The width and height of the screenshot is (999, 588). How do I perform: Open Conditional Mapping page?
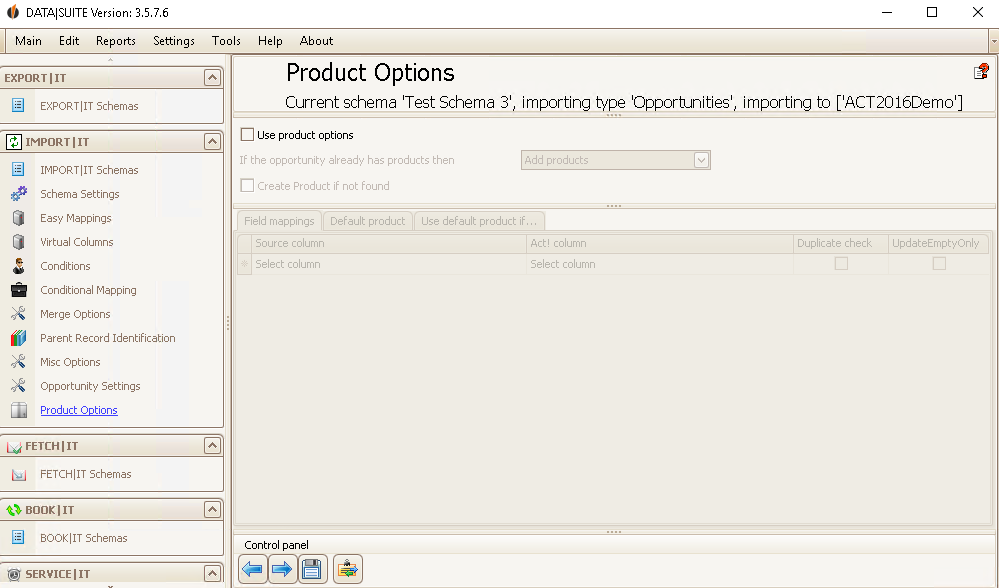89,290
